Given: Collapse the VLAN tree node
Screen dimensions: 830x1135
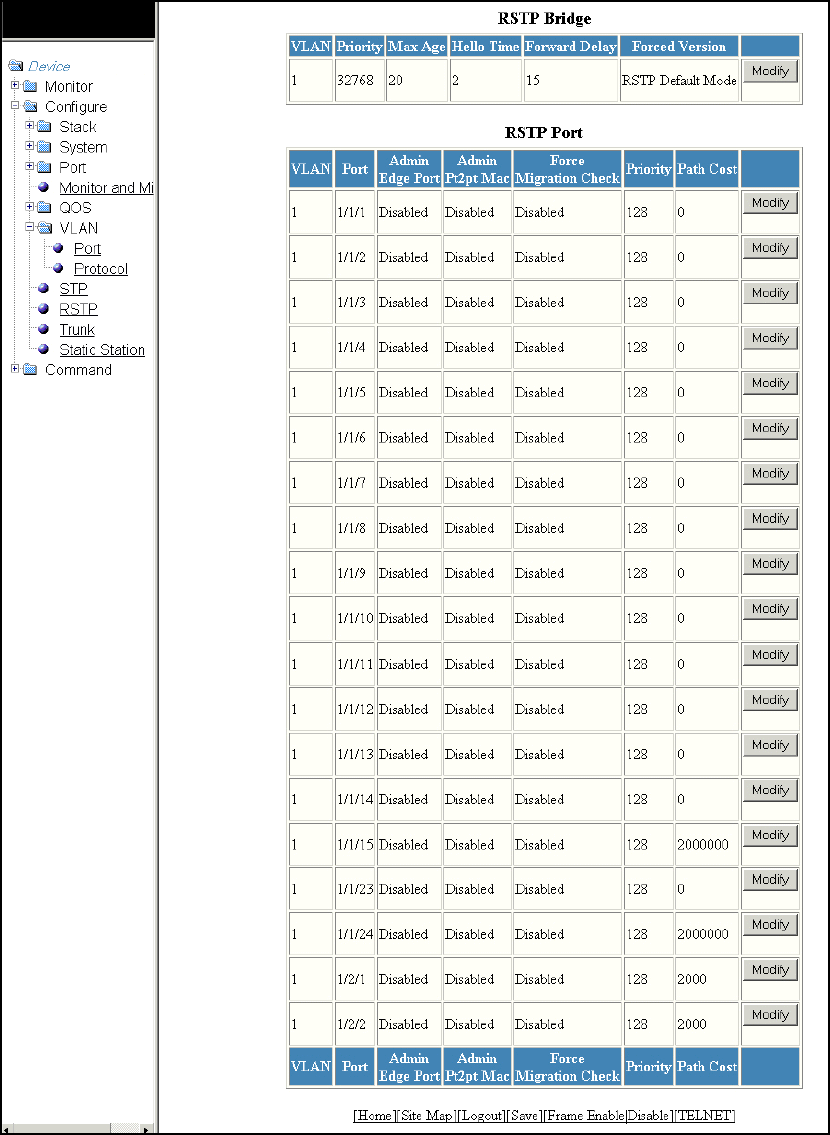Looking at the screenshot, I should tap(30, 227).
